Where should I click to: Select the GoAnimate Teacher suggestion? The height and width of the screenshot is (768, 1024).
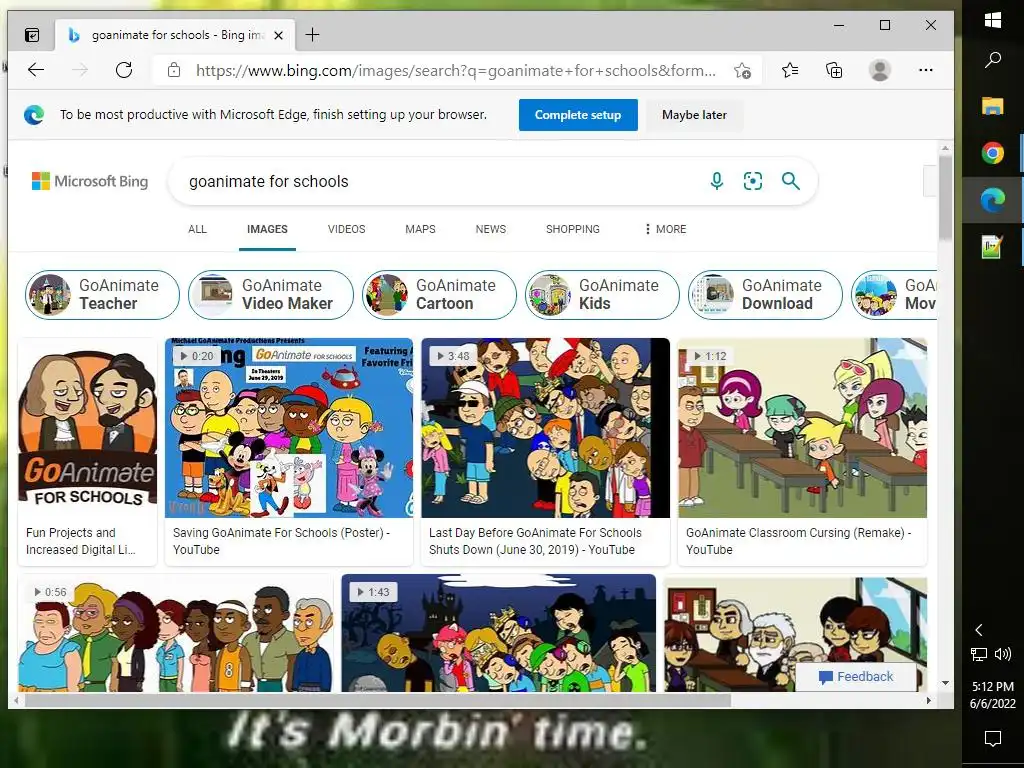pyautogui.click(x=102, y=295)
